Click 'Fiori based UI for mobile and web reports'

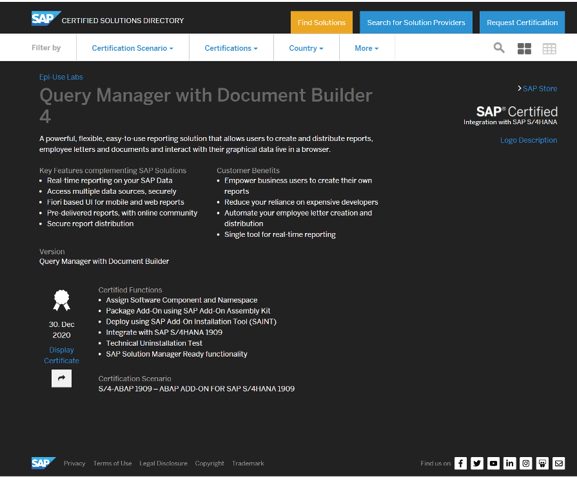coord(116,202)
